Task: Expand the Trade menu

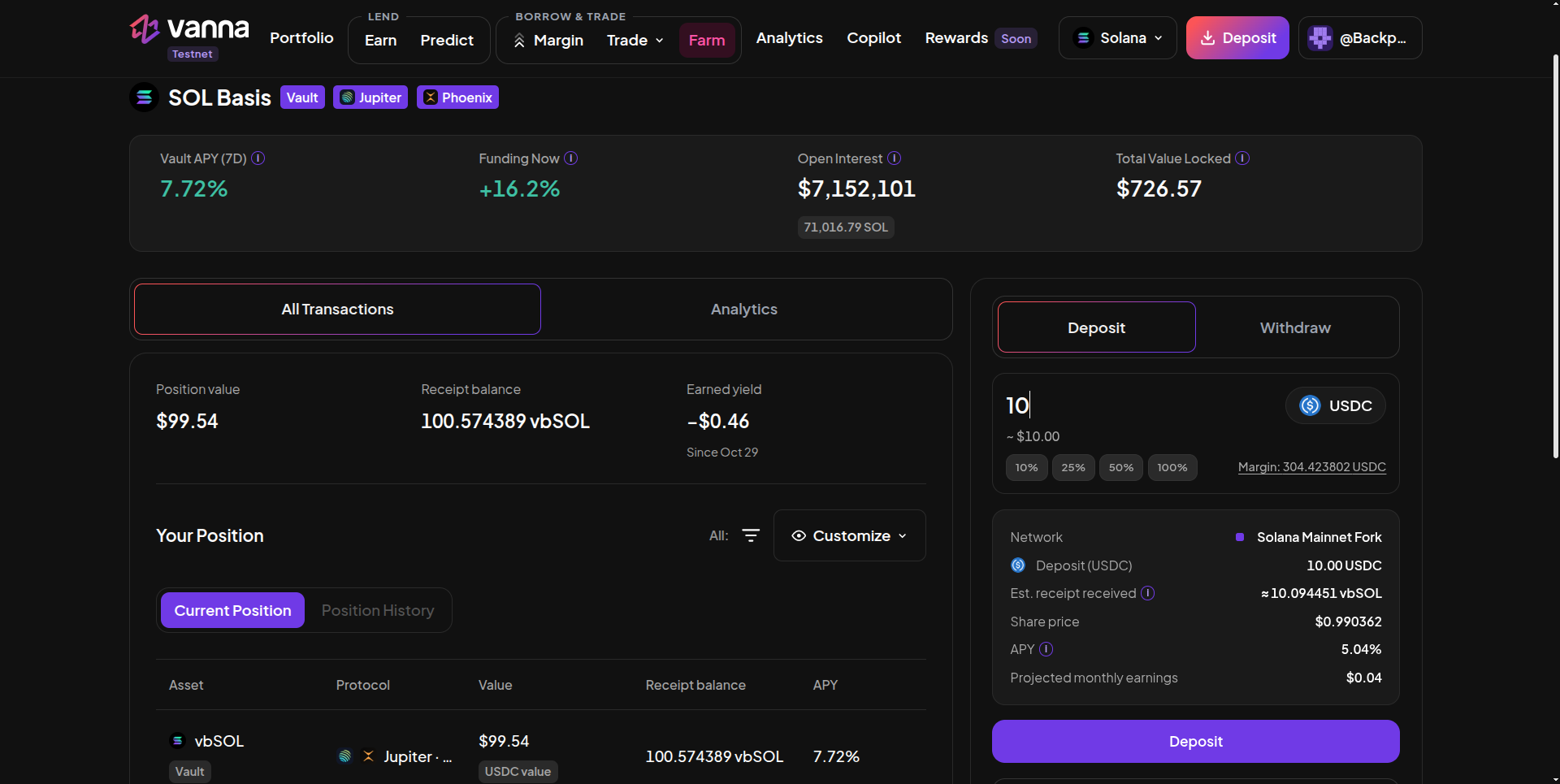Action: click(635, 41)
